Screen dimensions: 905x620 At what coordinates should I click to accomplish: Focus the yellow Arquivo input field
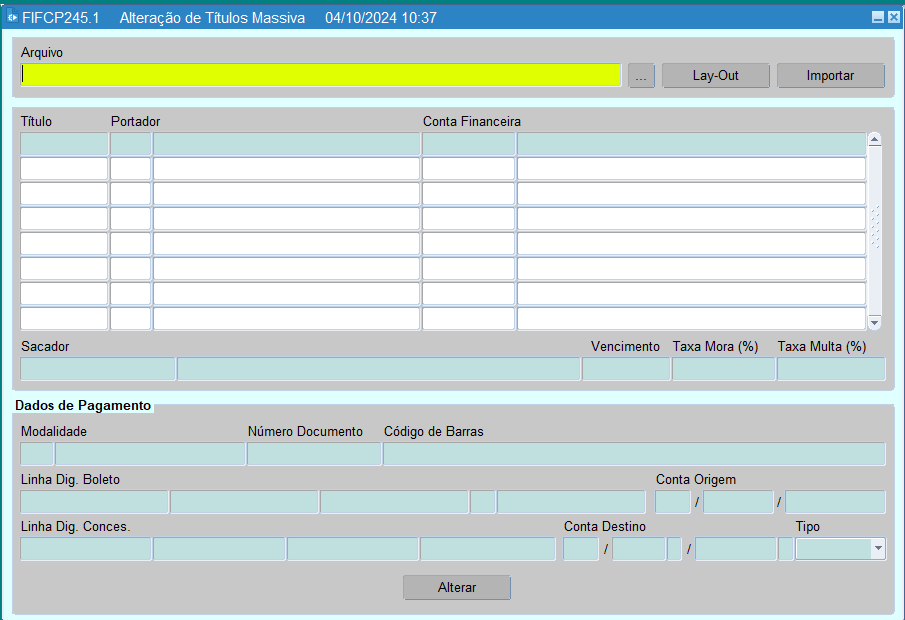(x=321, y=76)
